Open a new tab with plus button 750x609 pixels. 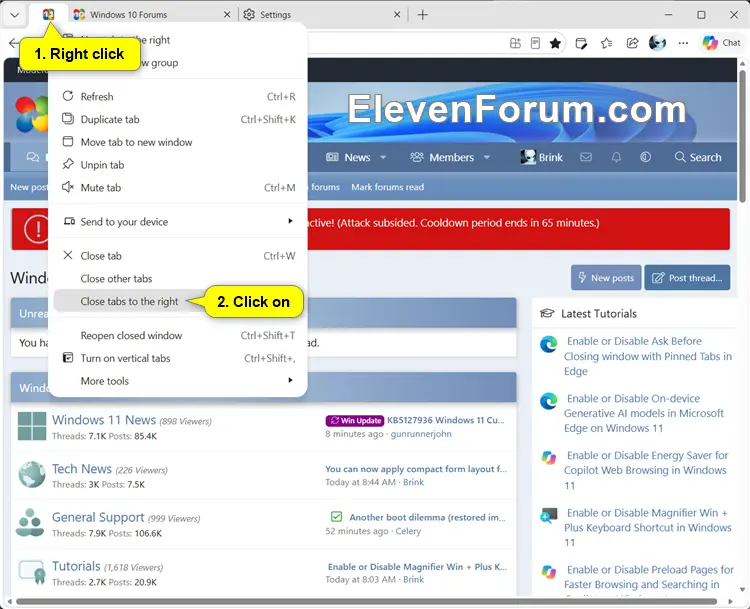tap(422, 15)
